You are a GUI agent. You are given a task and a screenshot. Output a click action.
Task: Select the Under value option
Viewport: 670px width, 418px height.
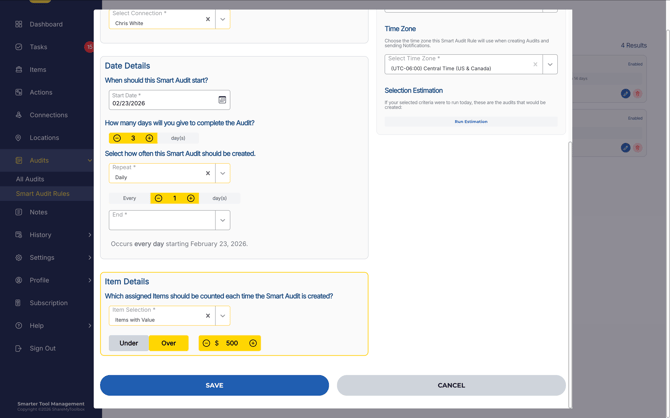[129, 343]
